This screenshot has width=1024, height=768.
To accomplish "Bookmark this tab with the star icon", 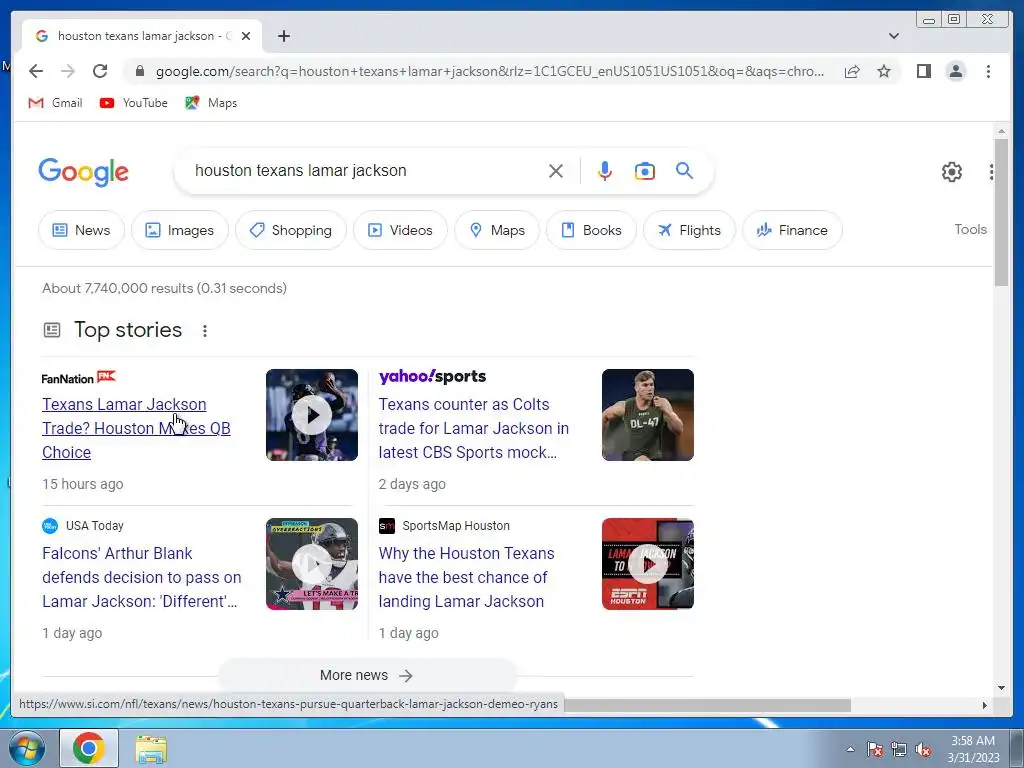I will click(884, 71).
